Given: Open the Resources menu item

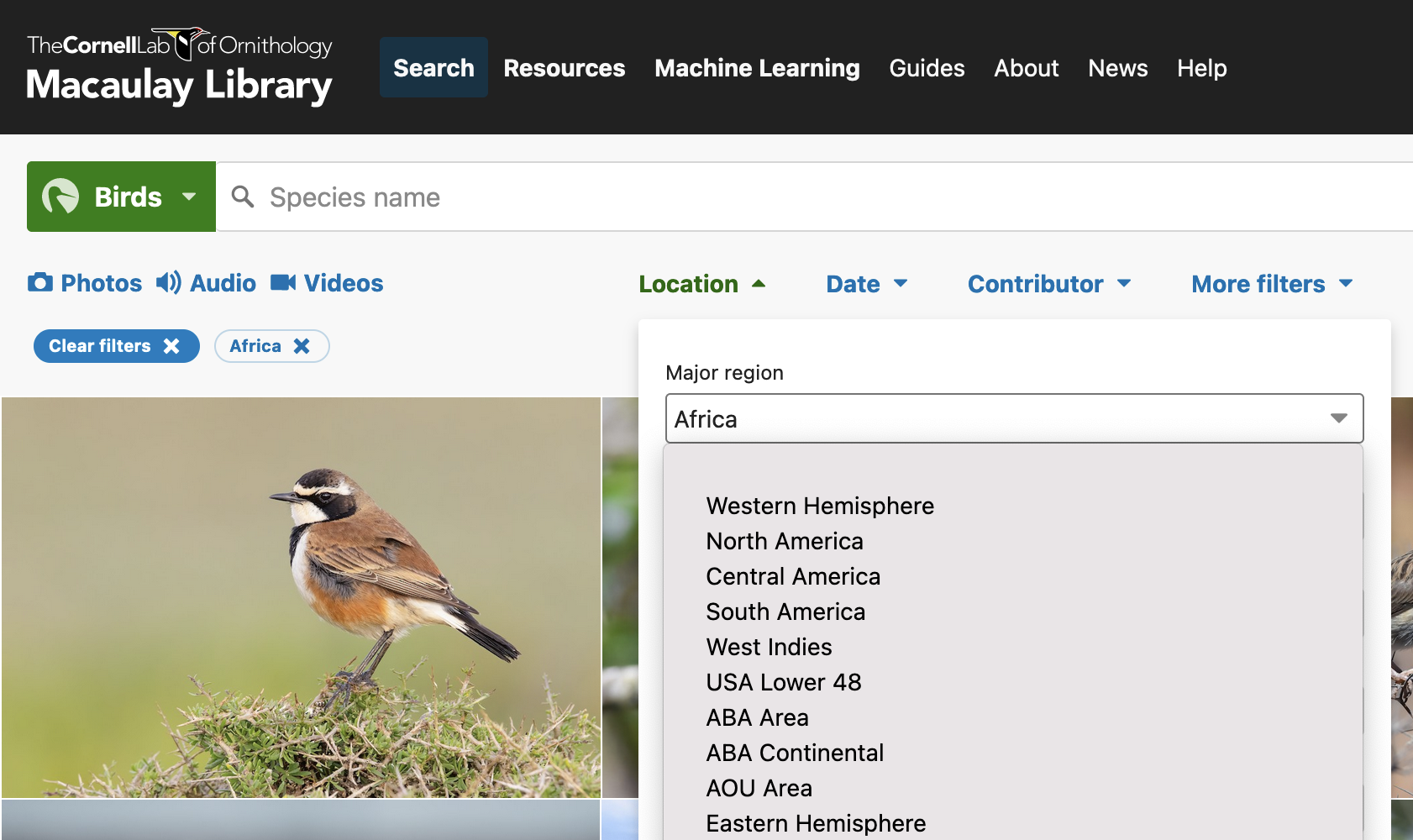Looking at the screenshot, I should 564,67.
